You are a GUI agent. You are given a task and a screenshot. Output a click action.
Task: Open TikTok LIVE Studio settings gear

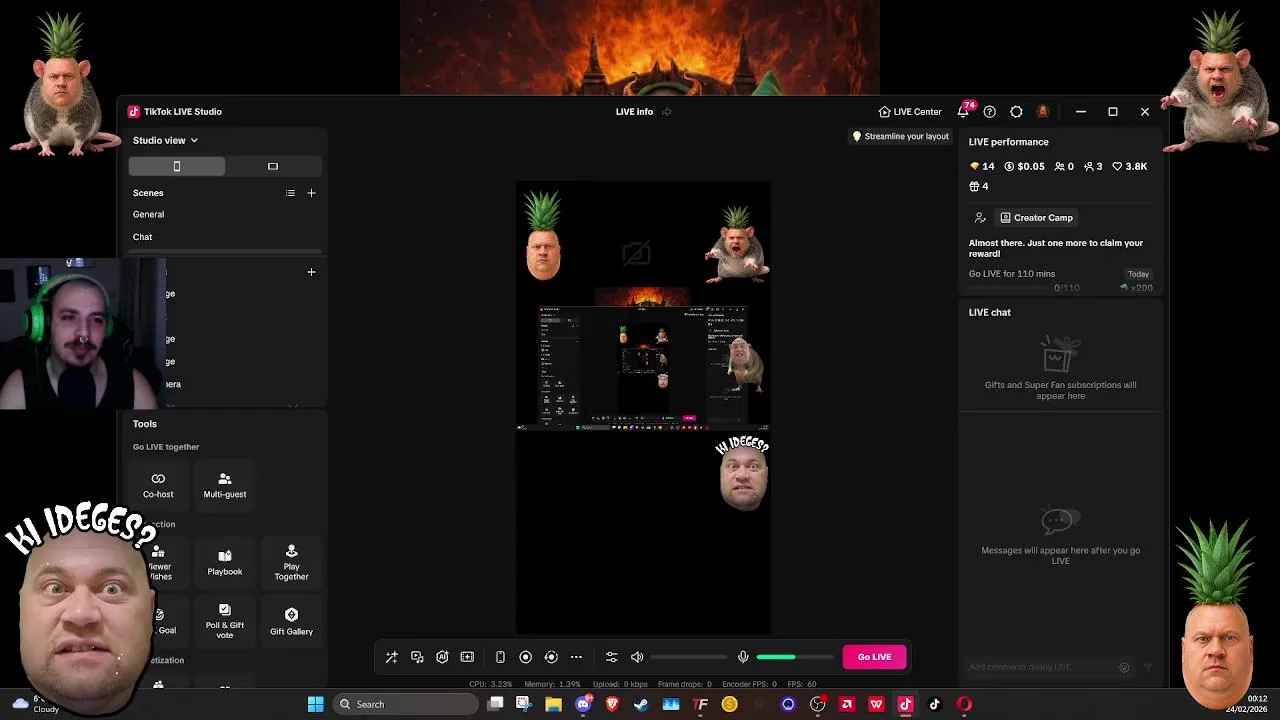coord(1016,112)
